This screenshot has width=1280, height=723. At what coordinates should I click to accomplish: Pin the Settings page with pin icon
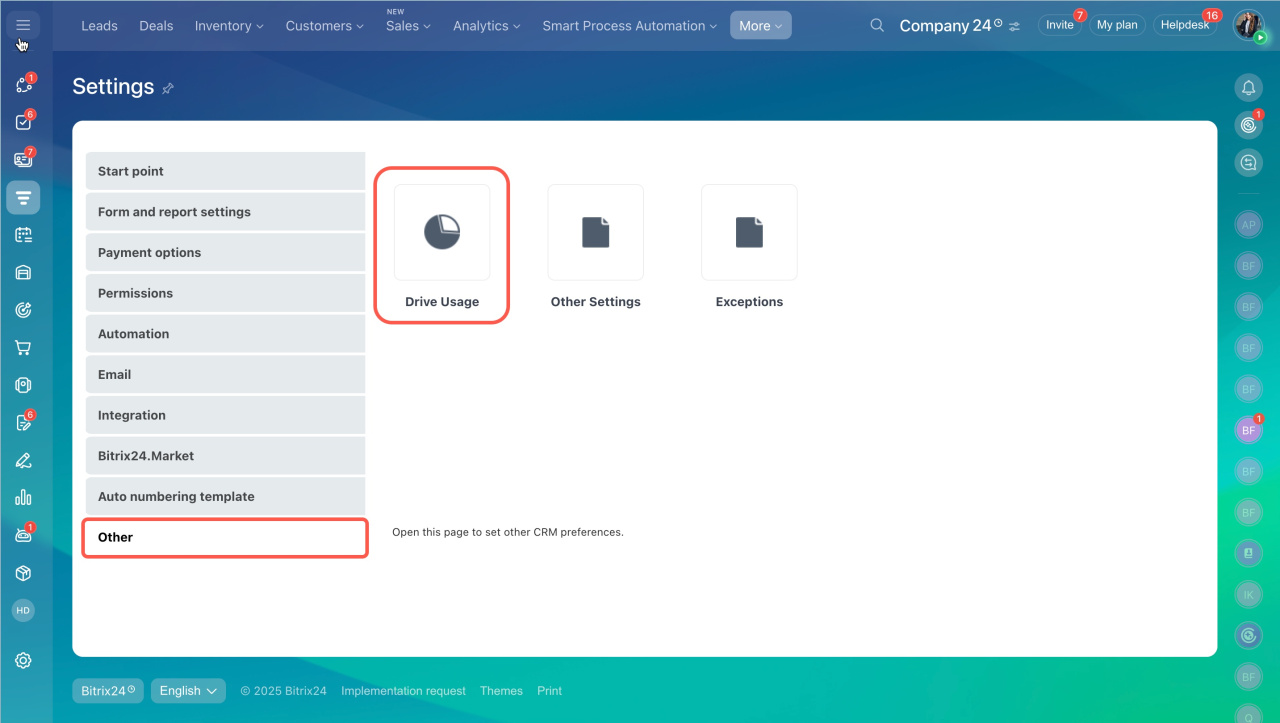click(168, 88)
